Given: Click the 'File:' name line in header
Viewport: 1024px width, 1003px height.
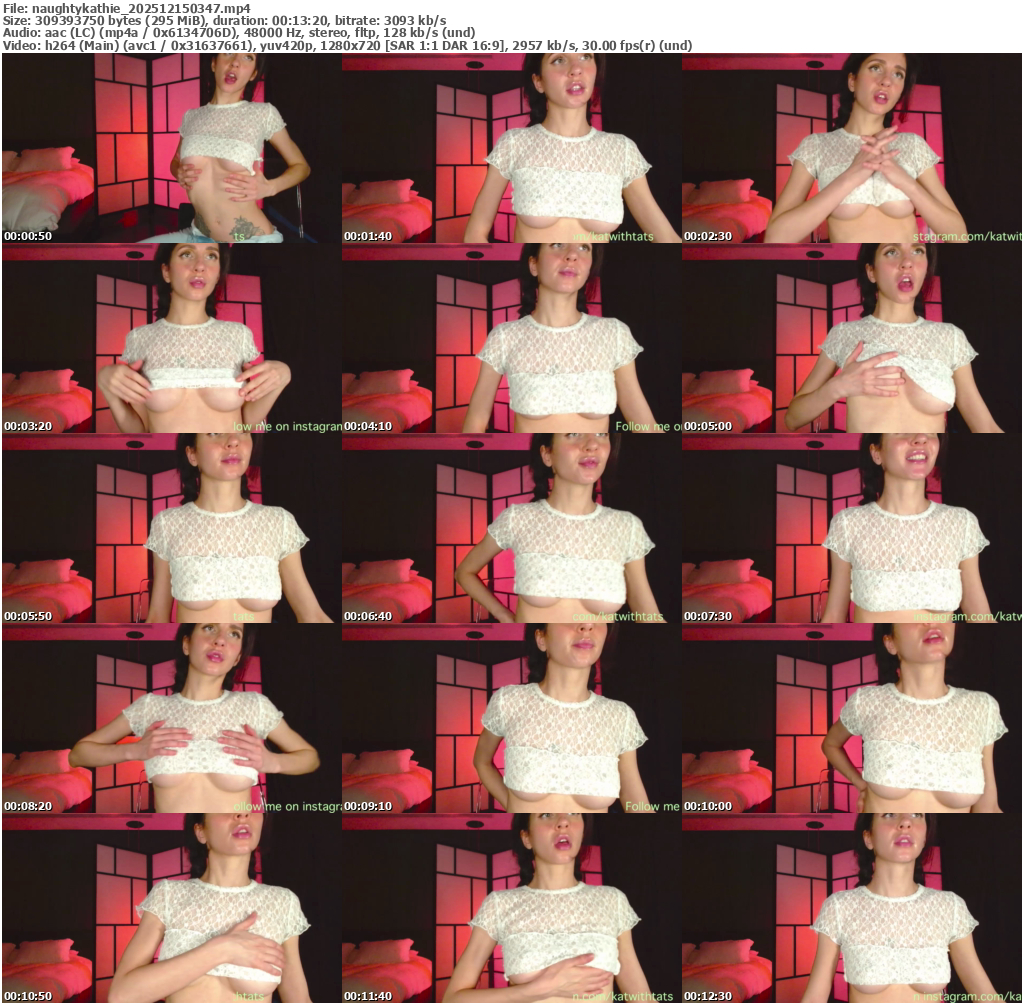Looking at the screenshot, I should point(127,8).
